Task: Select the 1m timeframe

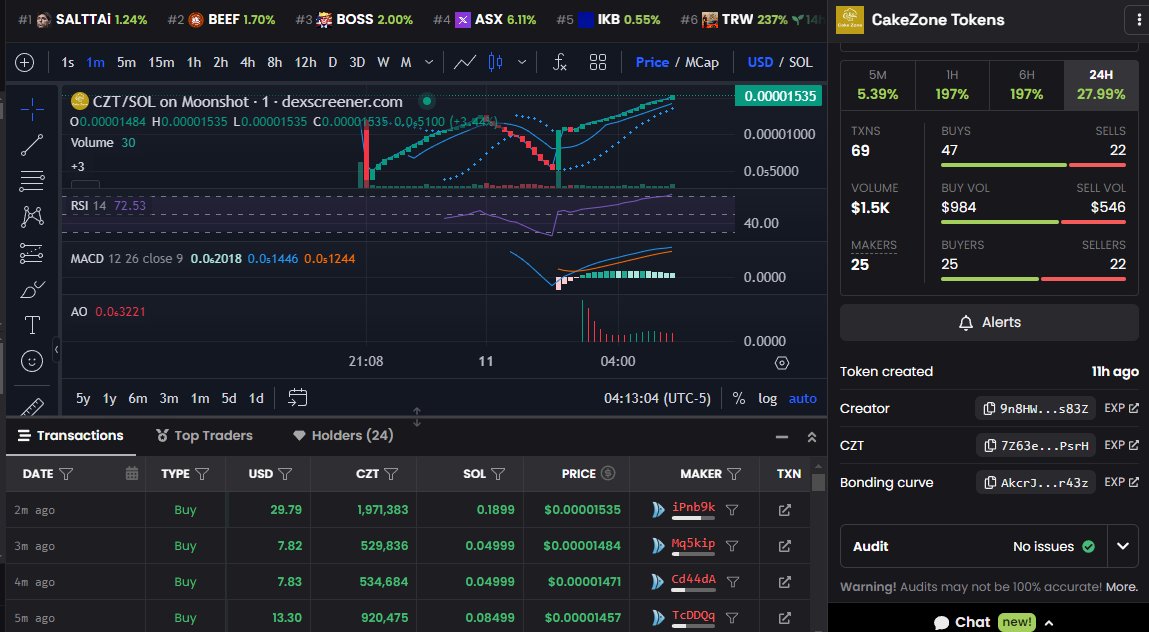Action: [95, 62]
